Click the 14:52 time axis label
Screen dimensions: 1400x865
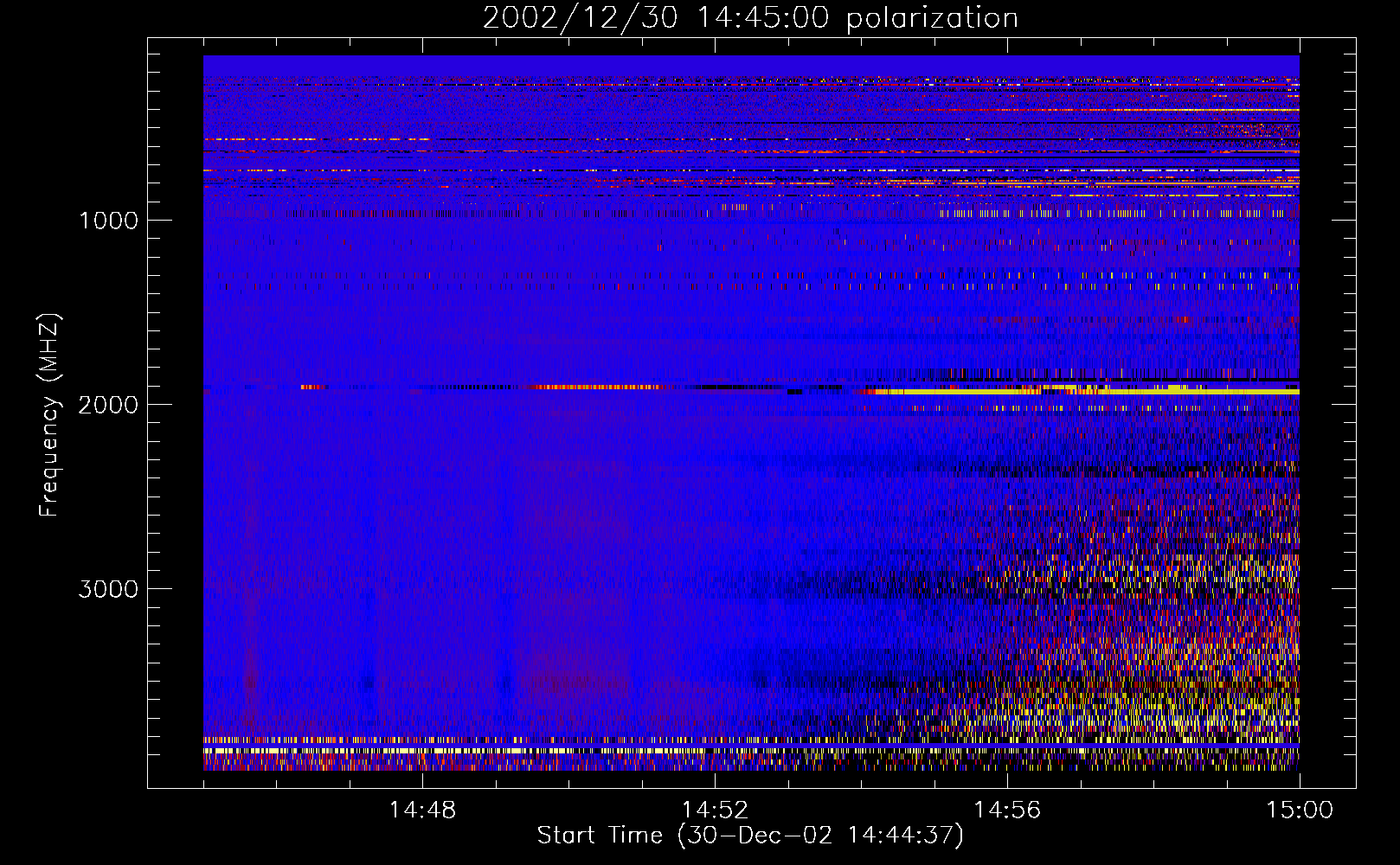click(x=715, y=811)
